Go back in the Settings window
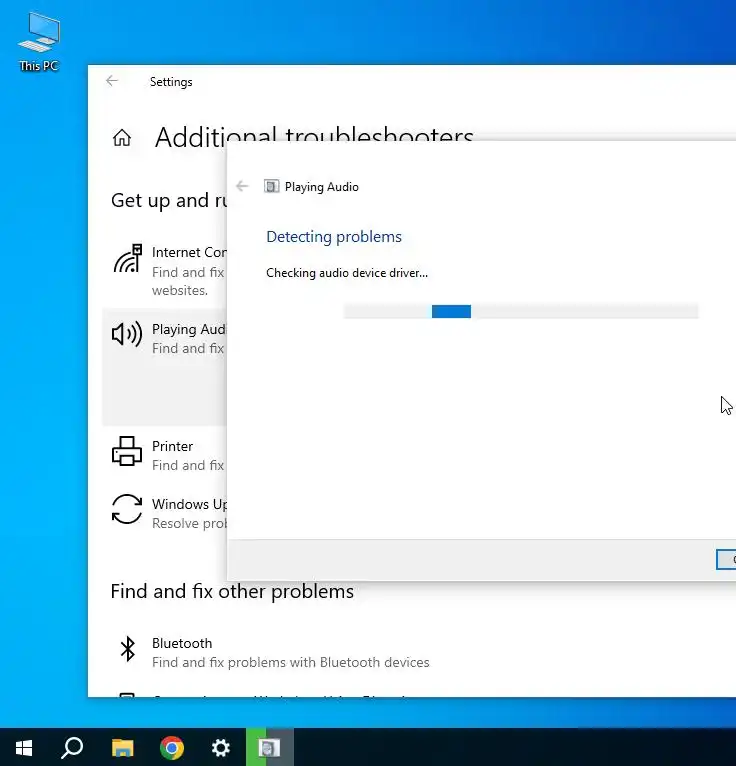Image resolution: width=736 pixels, height=766 pixels. (112, 81)
